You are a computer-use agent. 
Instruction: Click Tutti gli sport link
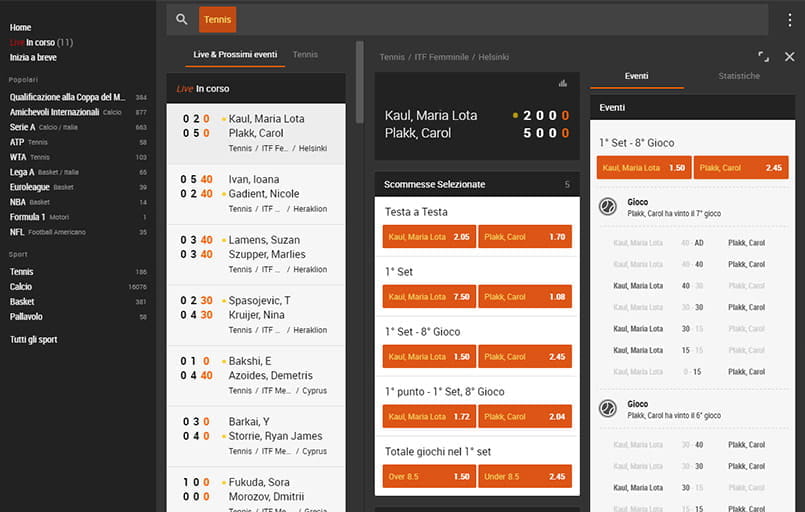click(34, 339)
